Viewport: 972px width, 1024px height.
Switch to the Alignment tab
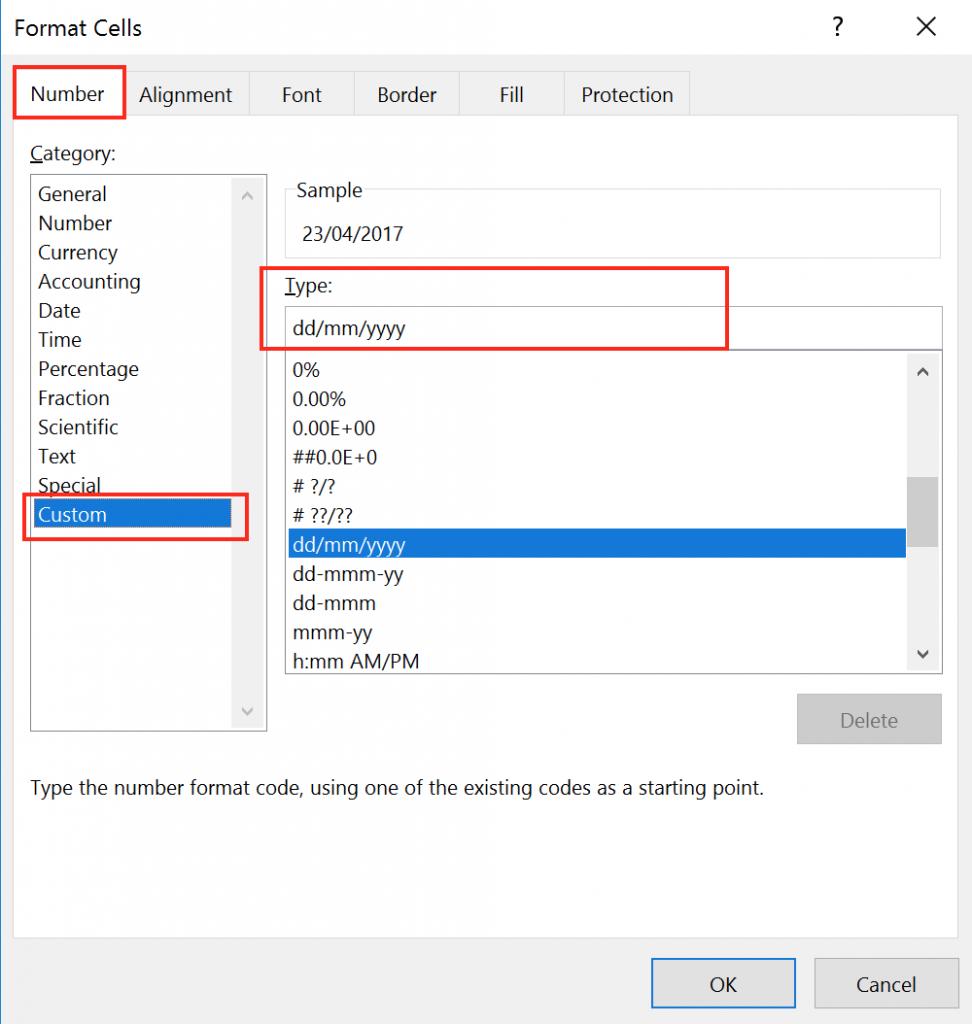click(x=185, y=94)
